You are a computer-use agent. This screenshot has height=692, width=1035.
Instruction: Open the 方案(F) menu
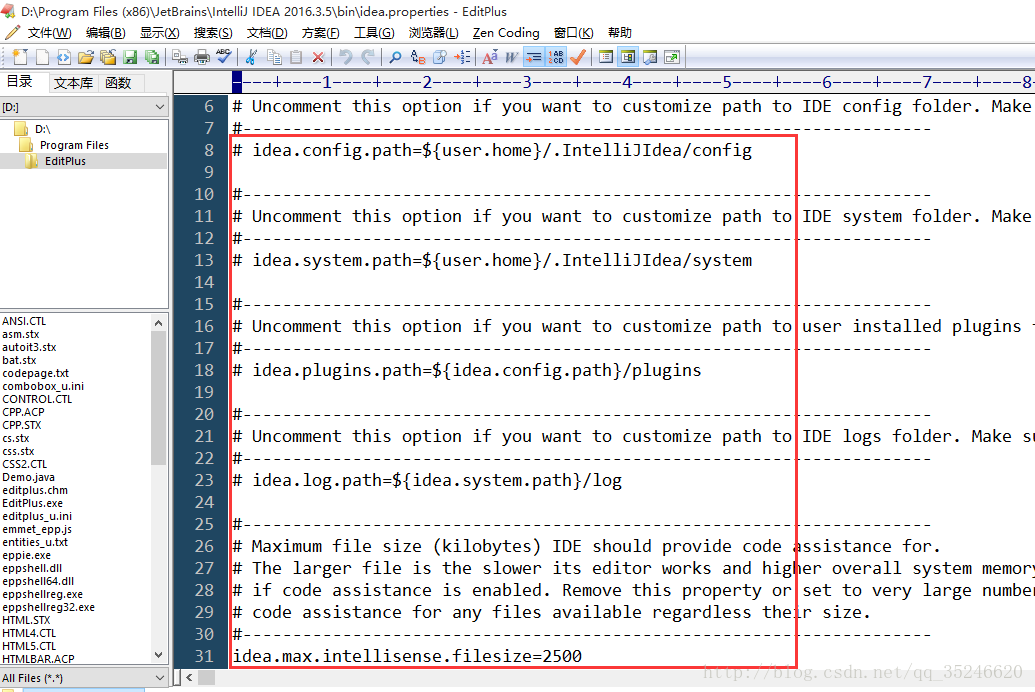[x=320, y=33]
